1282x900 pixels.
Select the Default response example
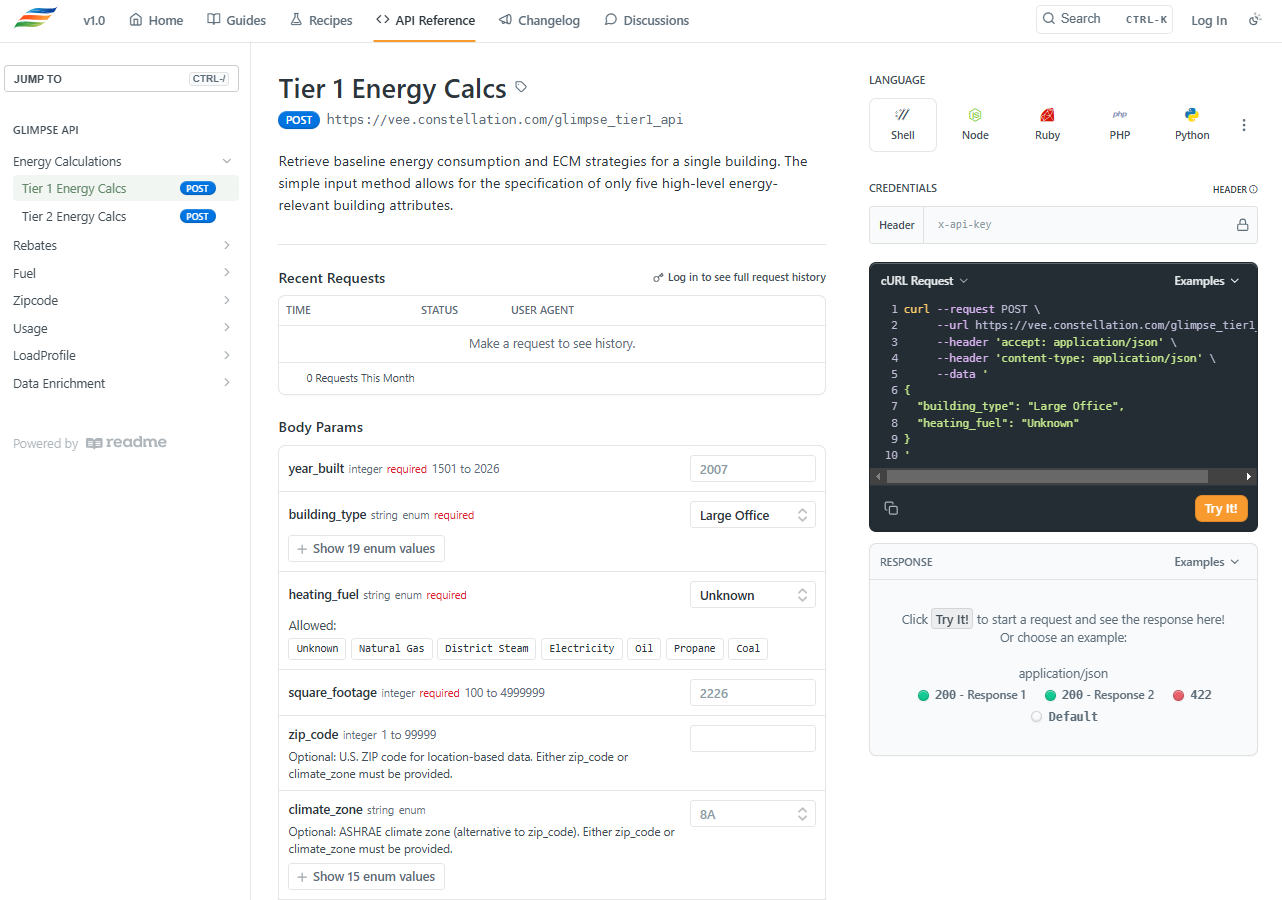[x=1064, y=717]
